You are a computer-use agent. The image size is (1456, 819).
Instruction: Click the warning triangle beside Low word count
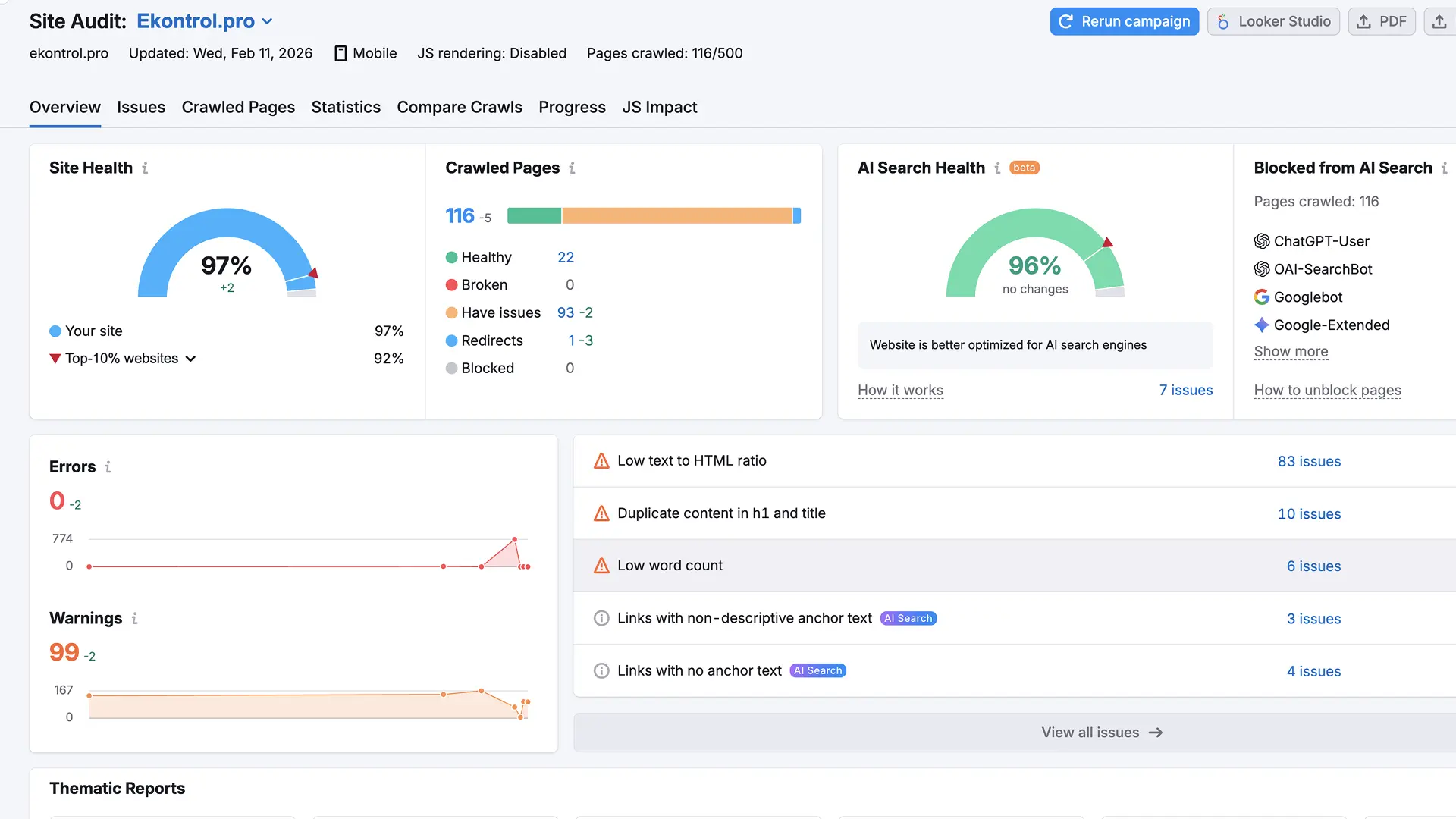click(x=601, y=566)
